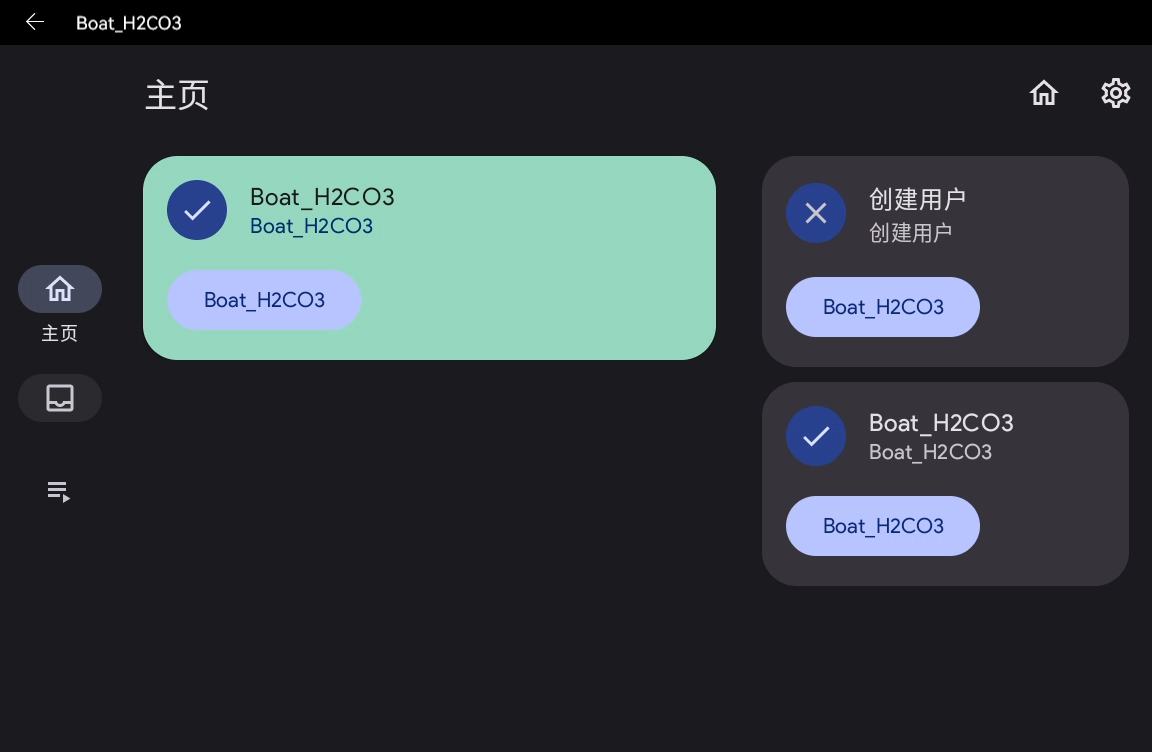This screenshot has height=752, width=1152.
Task: Click the checkmark on the lower Boat_H2CO3 card
Action: coord(815,436)
